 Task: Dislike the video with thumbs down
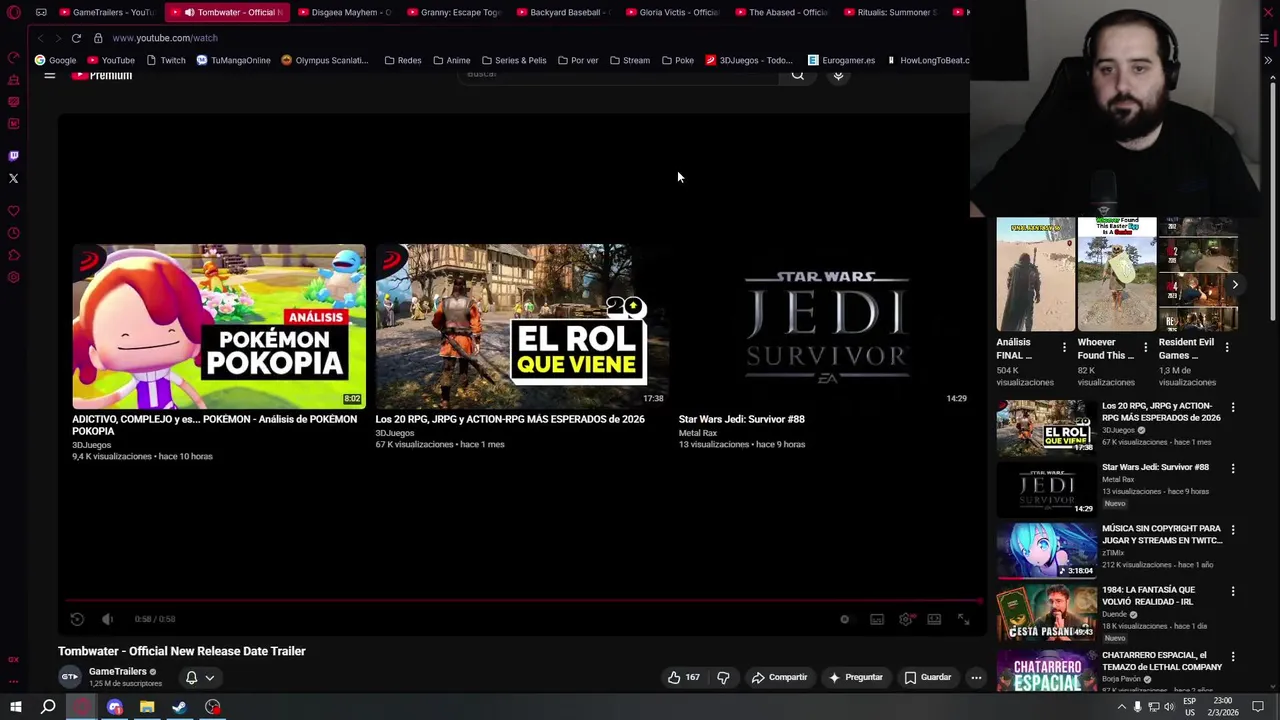[x=723, y=677]
